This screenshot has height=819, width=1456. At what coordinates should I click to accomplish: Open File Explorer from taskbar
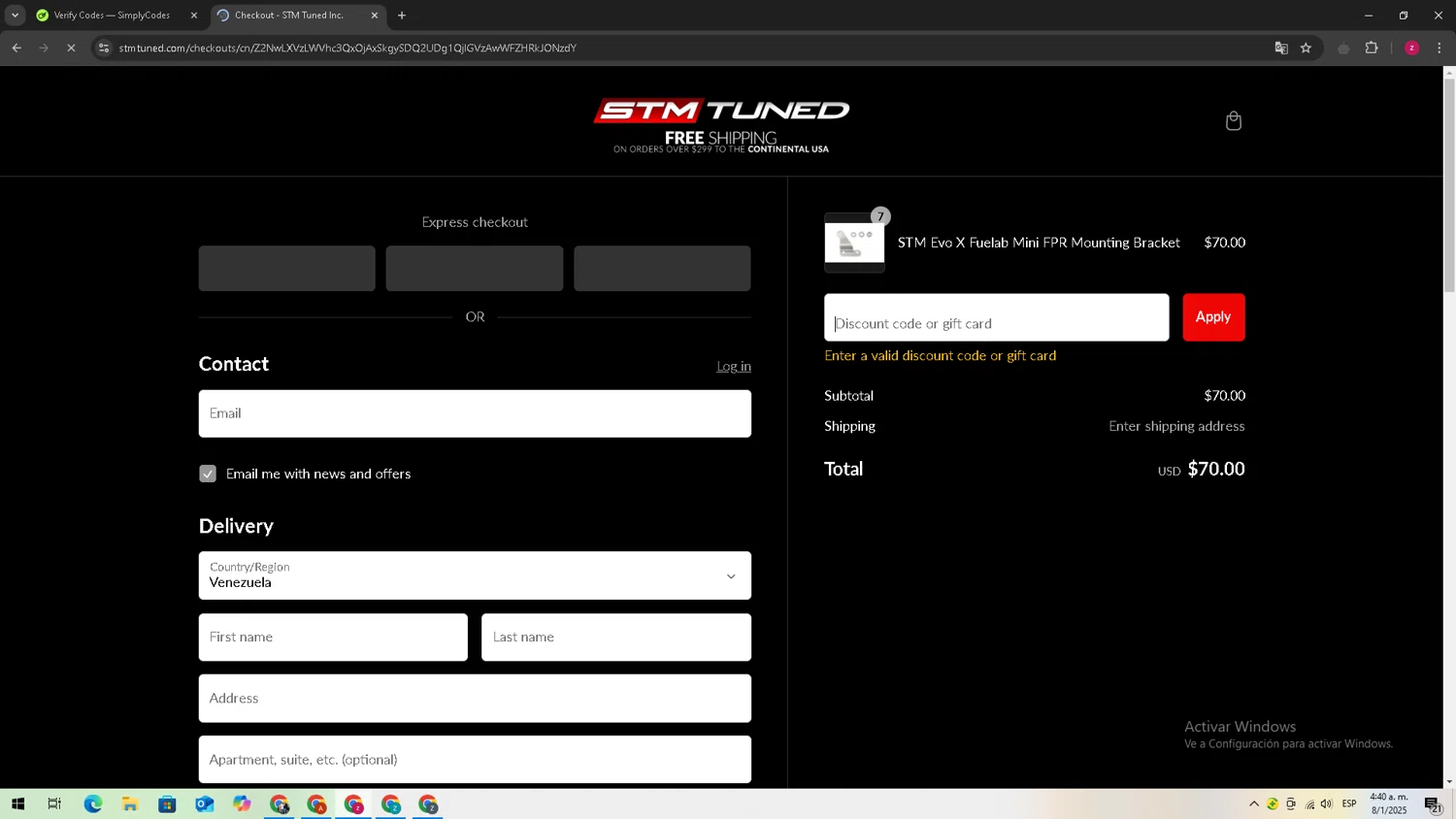pyautogui.click(x=129, y=803)
